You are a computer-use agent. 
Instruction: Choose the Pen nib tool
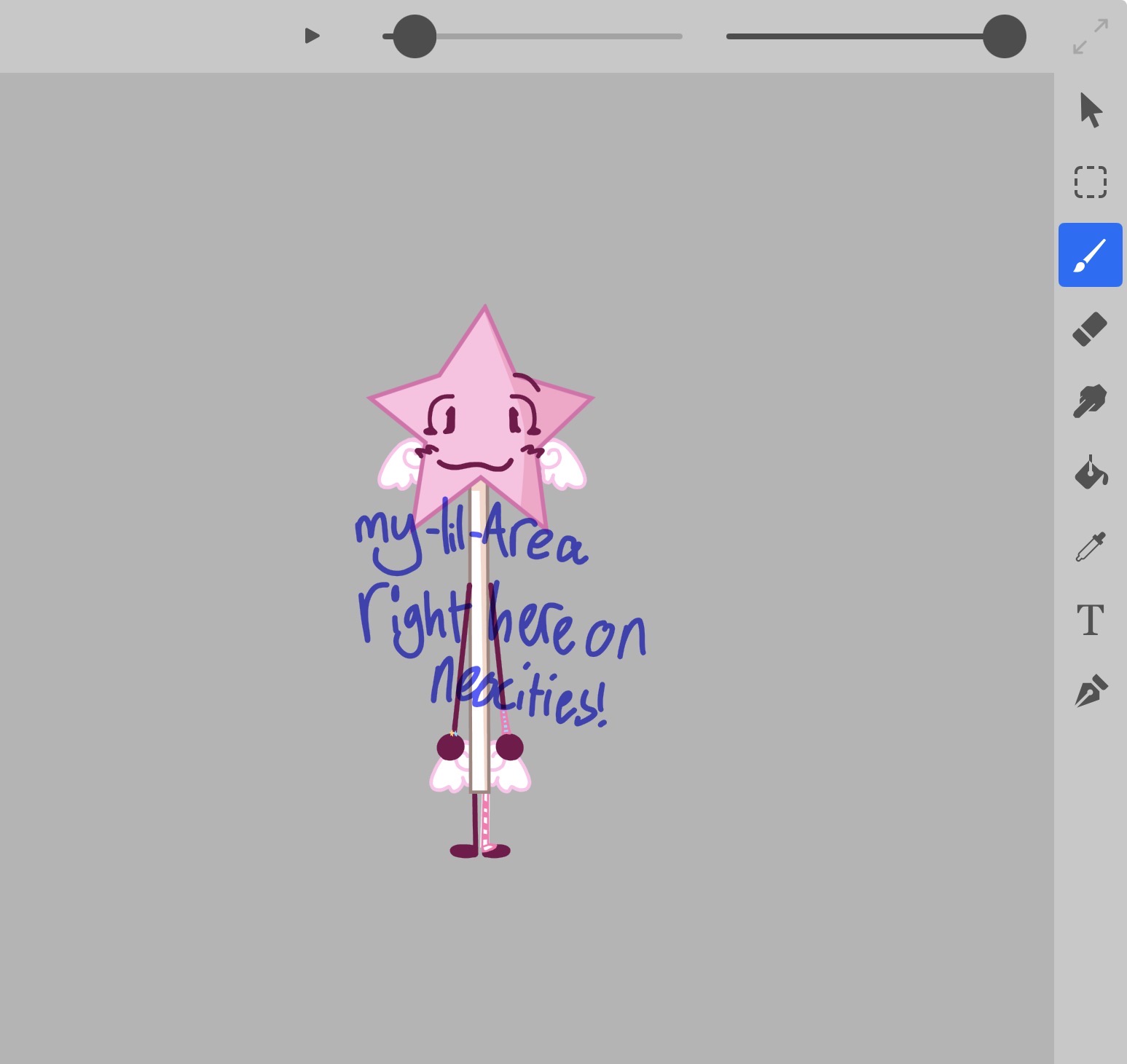pos(1090,692)
